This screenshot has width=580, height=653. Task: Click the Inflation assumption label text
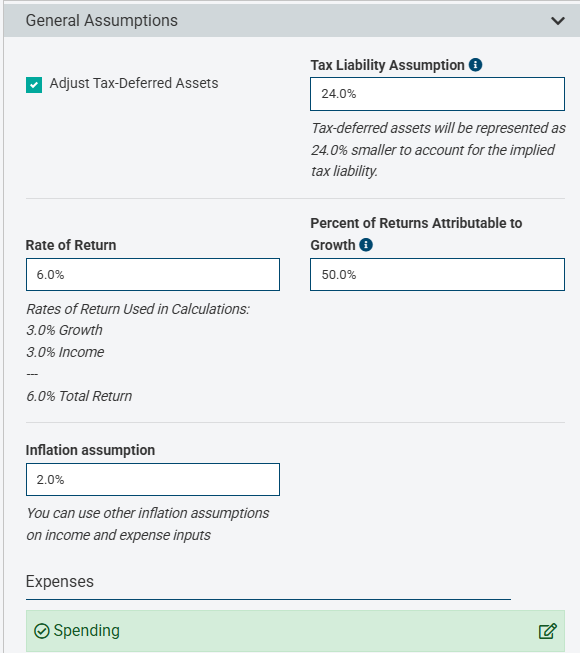pyautogui.click(x=90, y=450)
